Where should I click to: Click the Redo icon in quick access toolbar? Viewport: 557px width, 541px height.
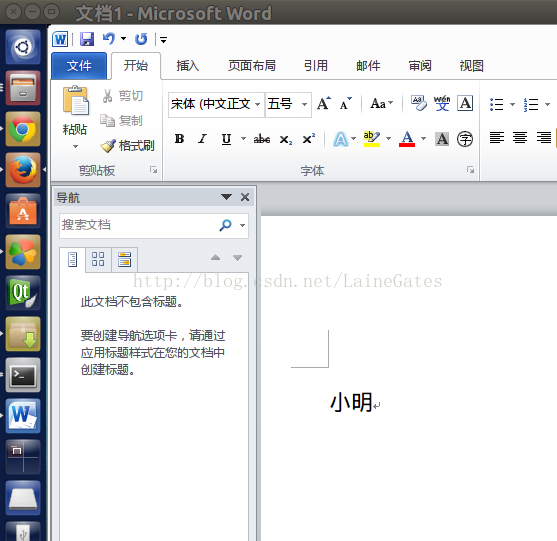tap(141, 39)
